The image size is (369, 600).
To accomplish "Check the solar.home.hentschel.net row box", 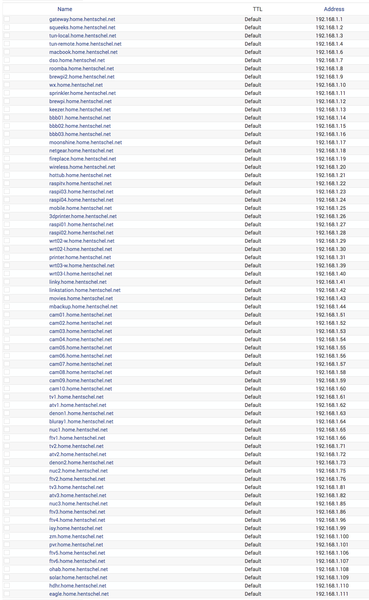I will [x=7, y=577].
